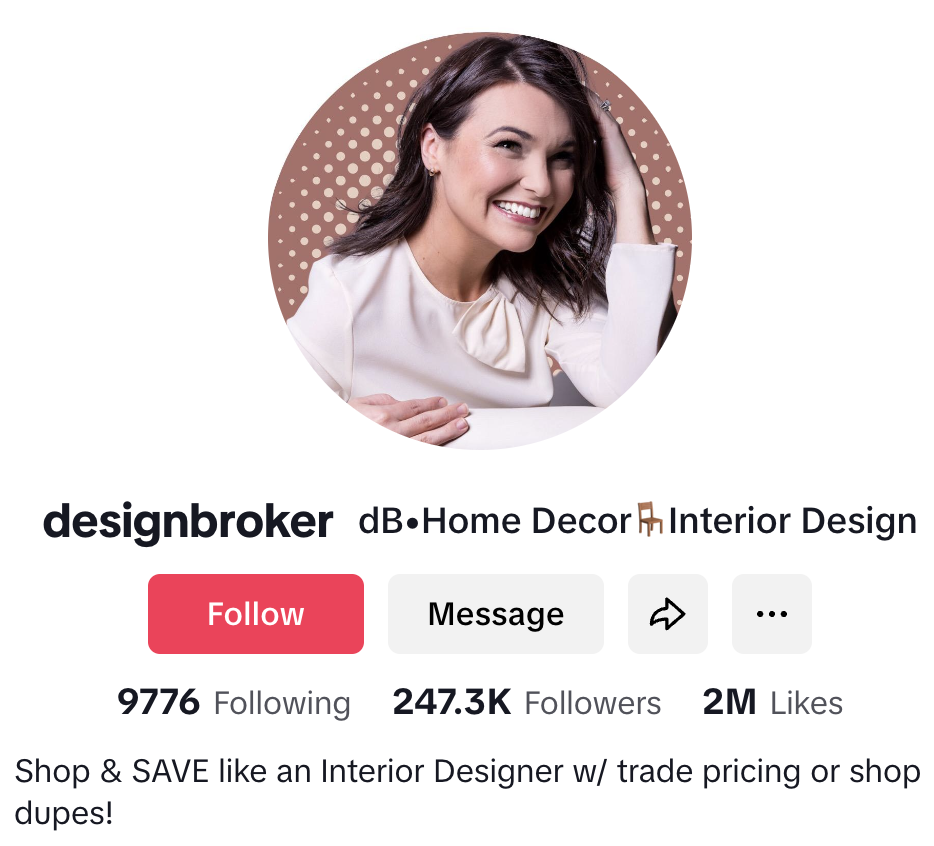Click the 'dB•Home Decor' display name text
Image resolution: width=934 pixels, height=846 pixels.
coord(495,521)
